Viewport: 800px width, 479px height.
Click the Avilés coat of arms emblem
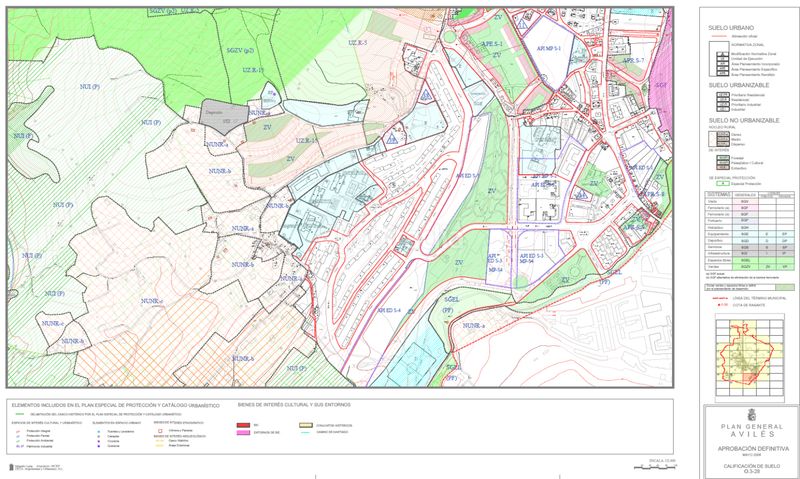752,414
